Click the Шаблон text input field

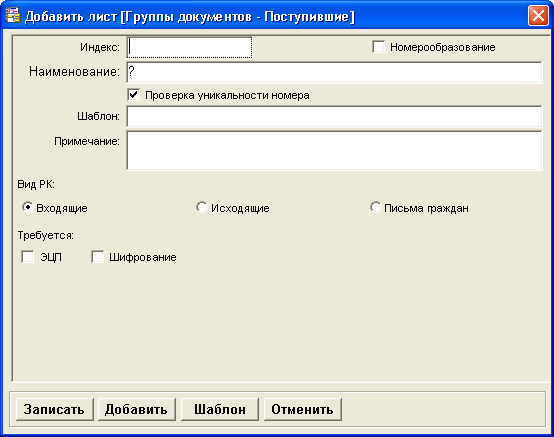point(334,116)
